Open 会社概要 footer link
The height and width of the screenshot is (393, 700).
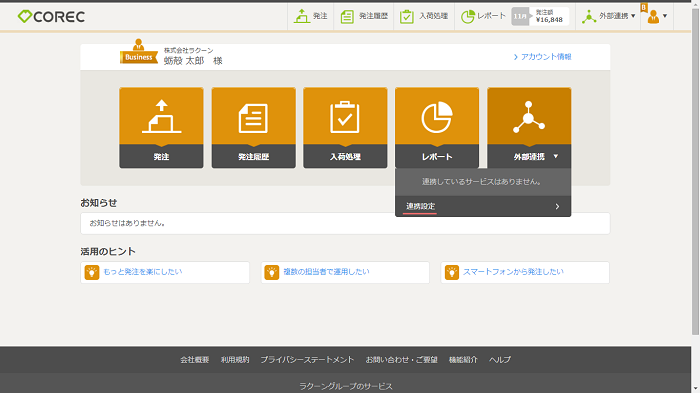tap(195, 360)
